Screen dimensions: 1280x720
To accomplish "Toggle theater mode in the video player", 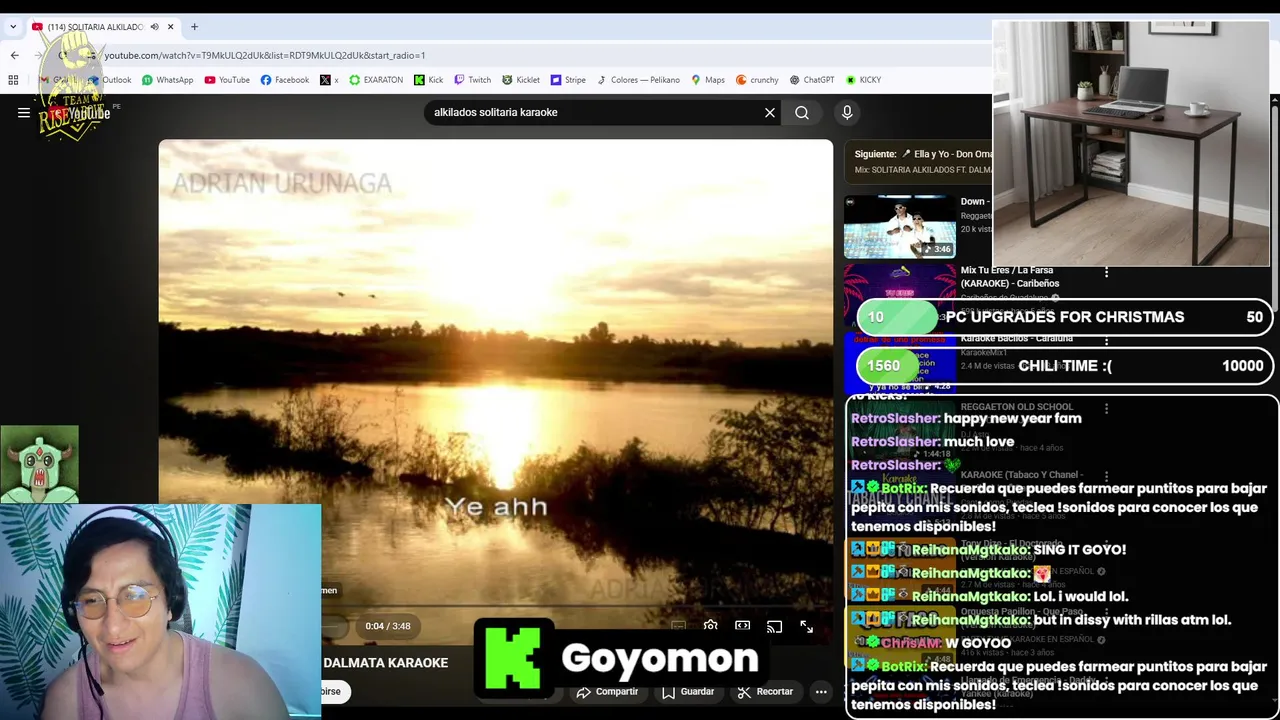I will coord(742,626).
